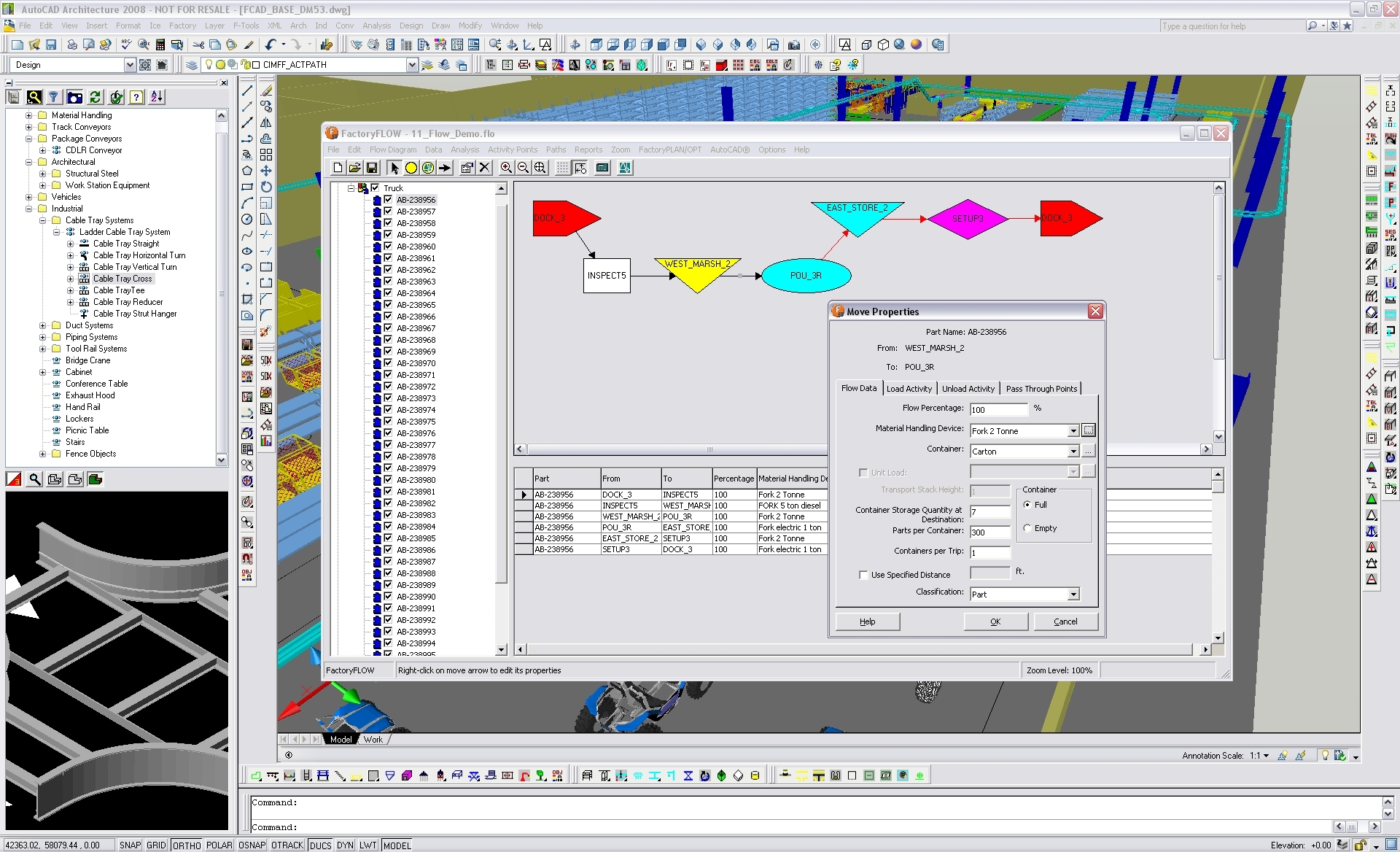The image size is (1400, 852).
Task: Open FactoryFLOW Reports menu
Action: (x=588, y=150)
